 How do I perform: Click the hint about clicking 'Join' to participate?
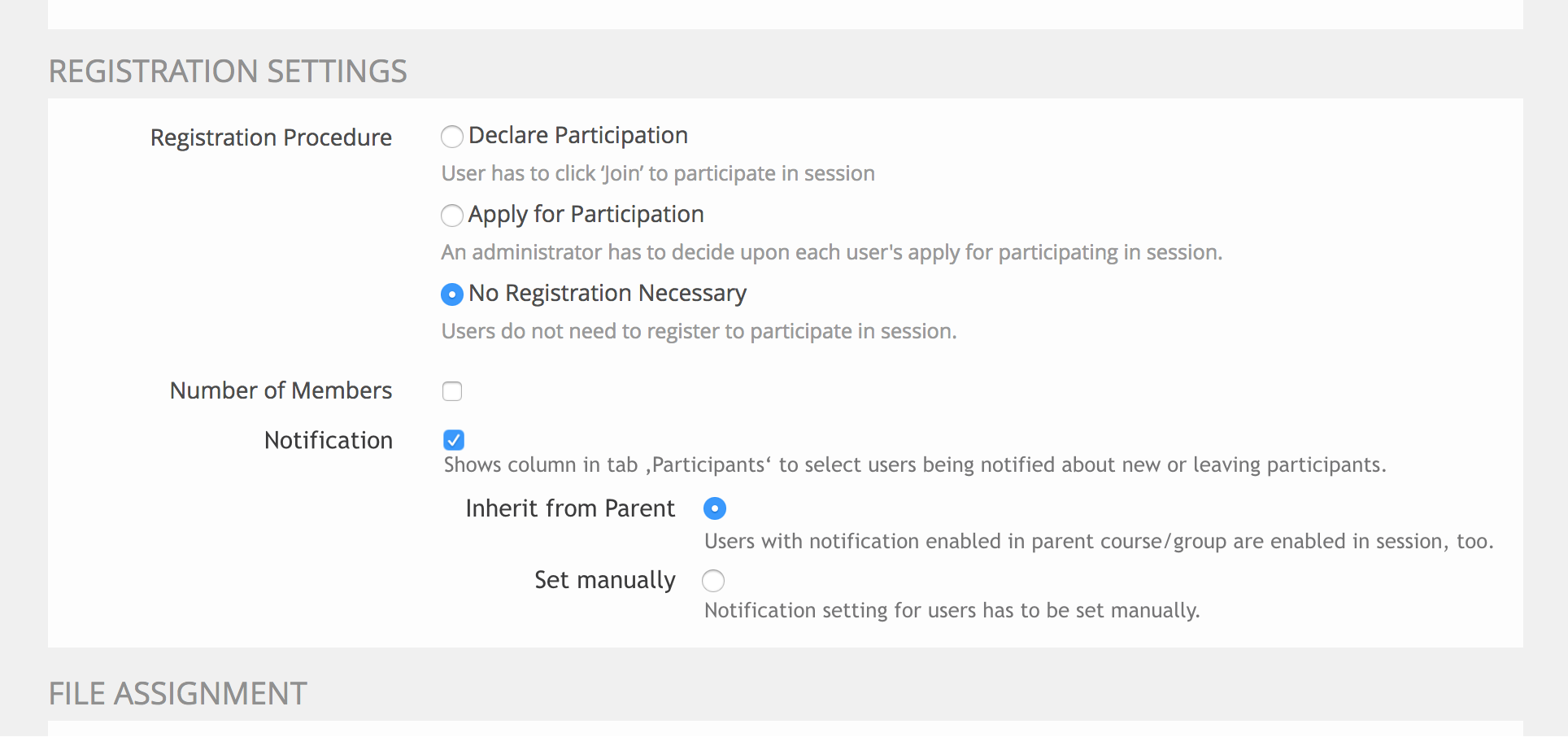tap(657, 174)
